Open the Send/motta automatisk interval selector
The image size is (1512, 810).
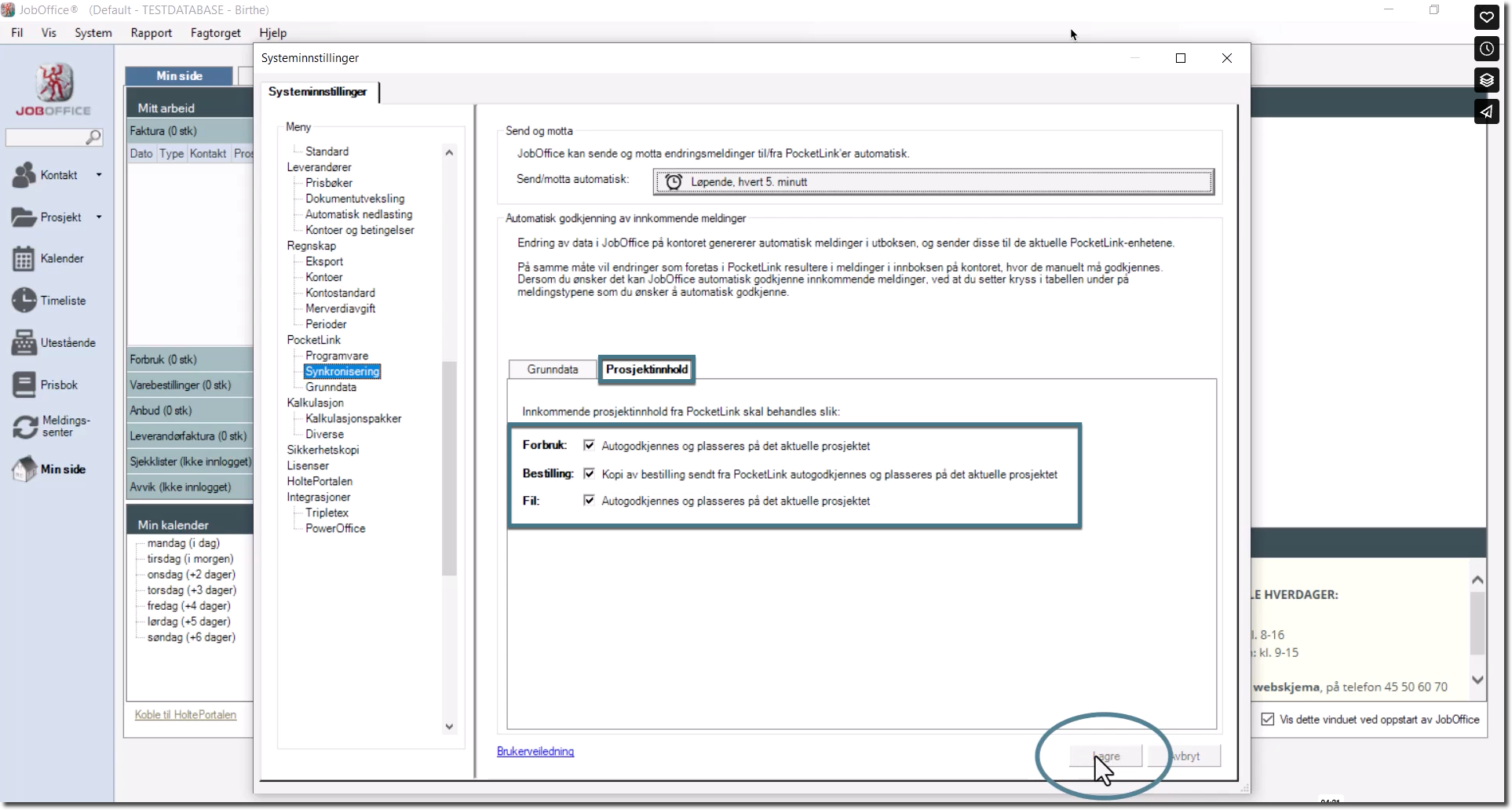pos(933,182)
